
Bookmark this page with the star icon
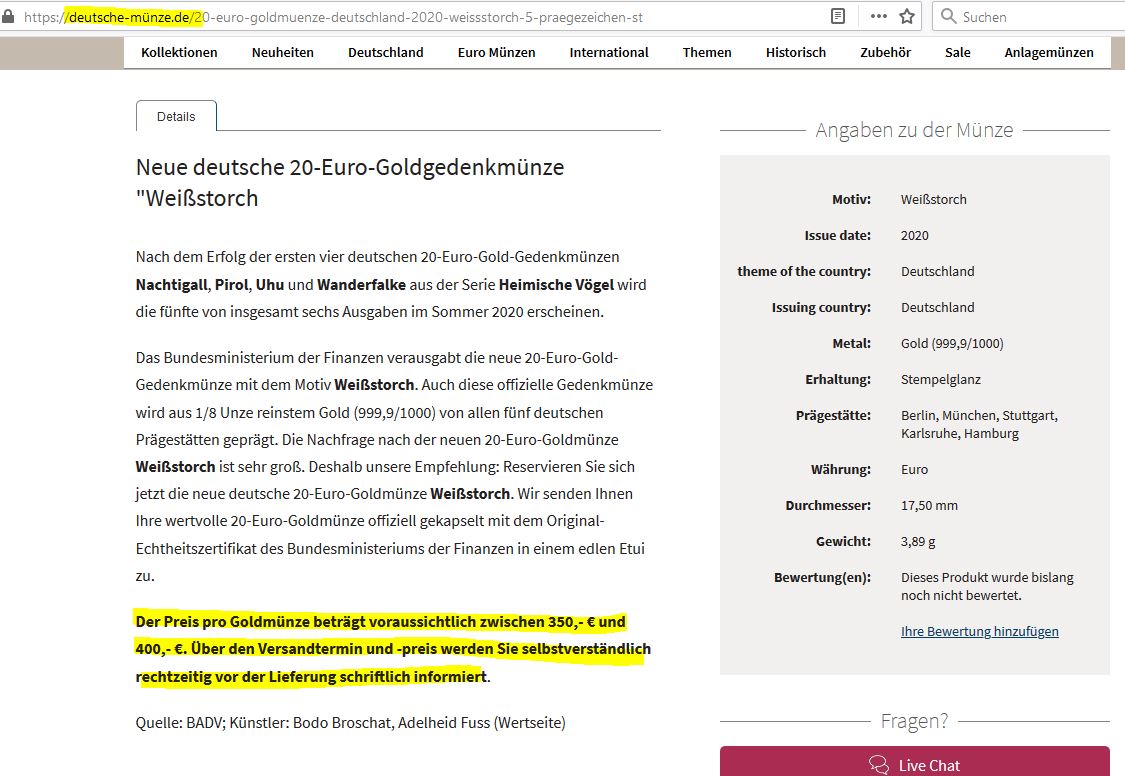coord(907,17)
